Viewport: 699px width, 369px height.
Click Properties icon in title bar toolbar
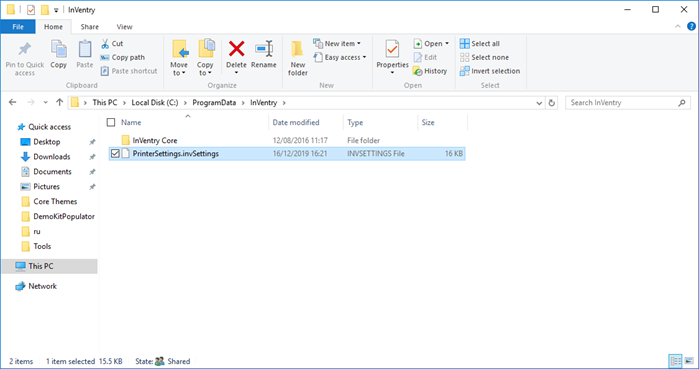(x=31, y=9)
